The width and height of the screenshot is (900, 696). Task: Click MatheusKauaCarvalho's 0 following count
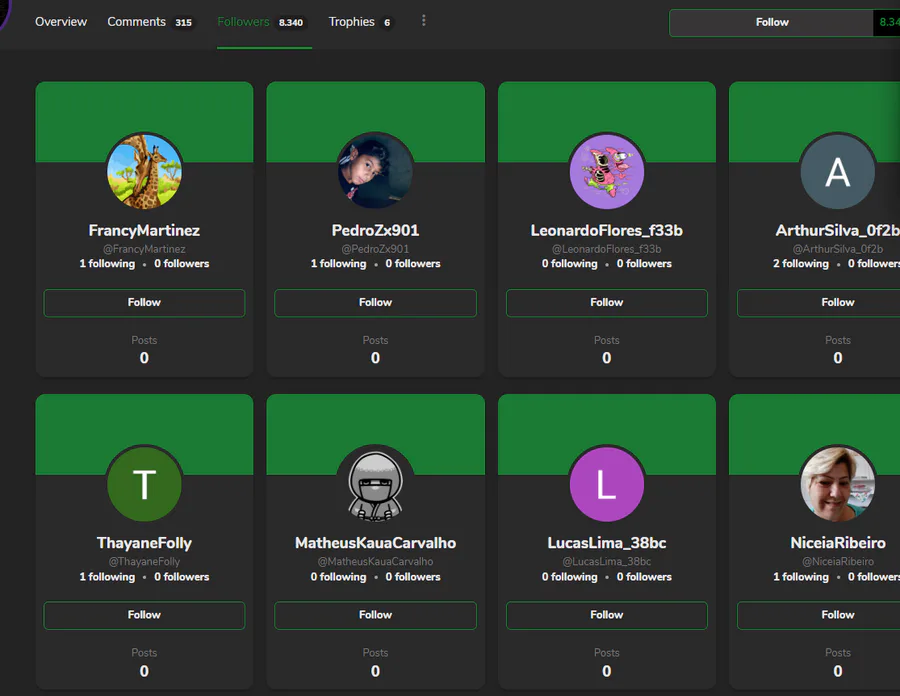point(338,577)
